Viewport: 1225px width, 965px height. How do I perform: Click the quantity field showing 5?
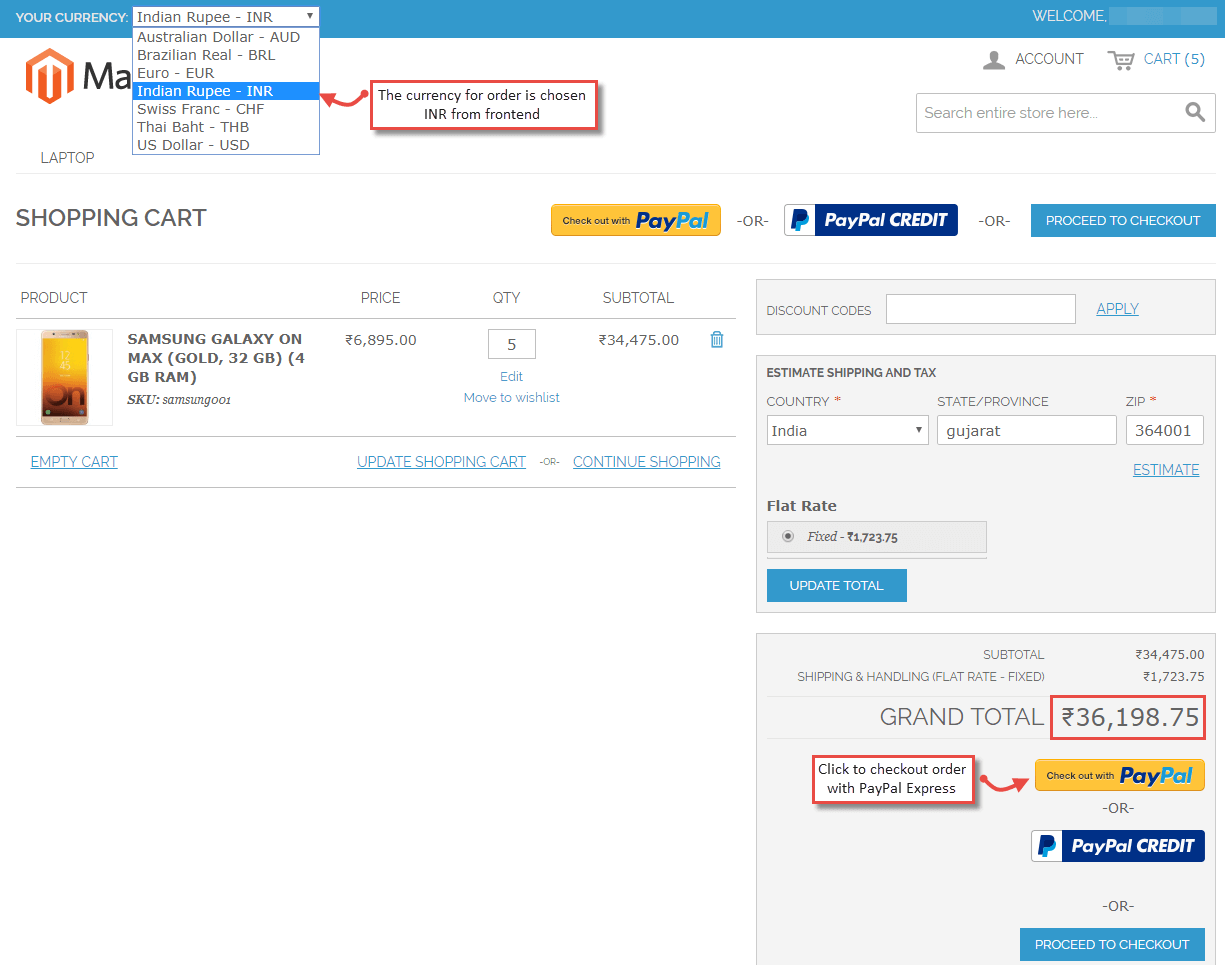(512, 344)
